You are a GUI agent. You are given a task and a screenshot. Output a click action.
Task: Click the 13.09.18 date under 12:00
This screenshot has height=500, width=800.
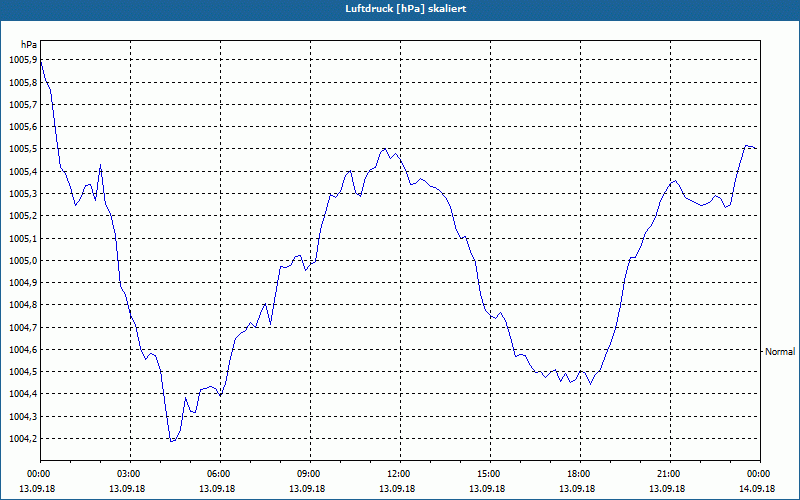click(397, 489)
